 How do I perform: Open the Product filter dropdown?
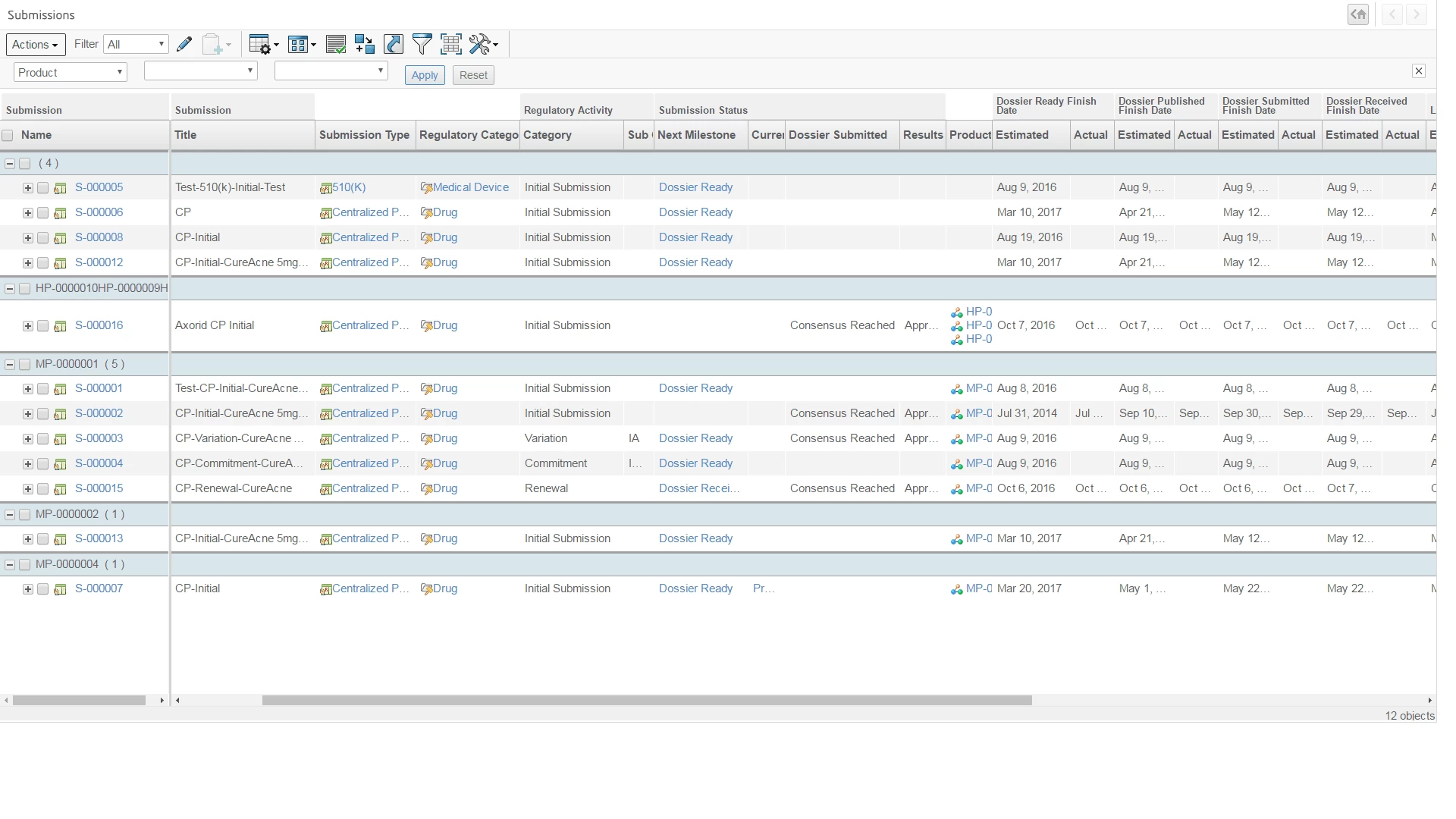pos(70,73)
